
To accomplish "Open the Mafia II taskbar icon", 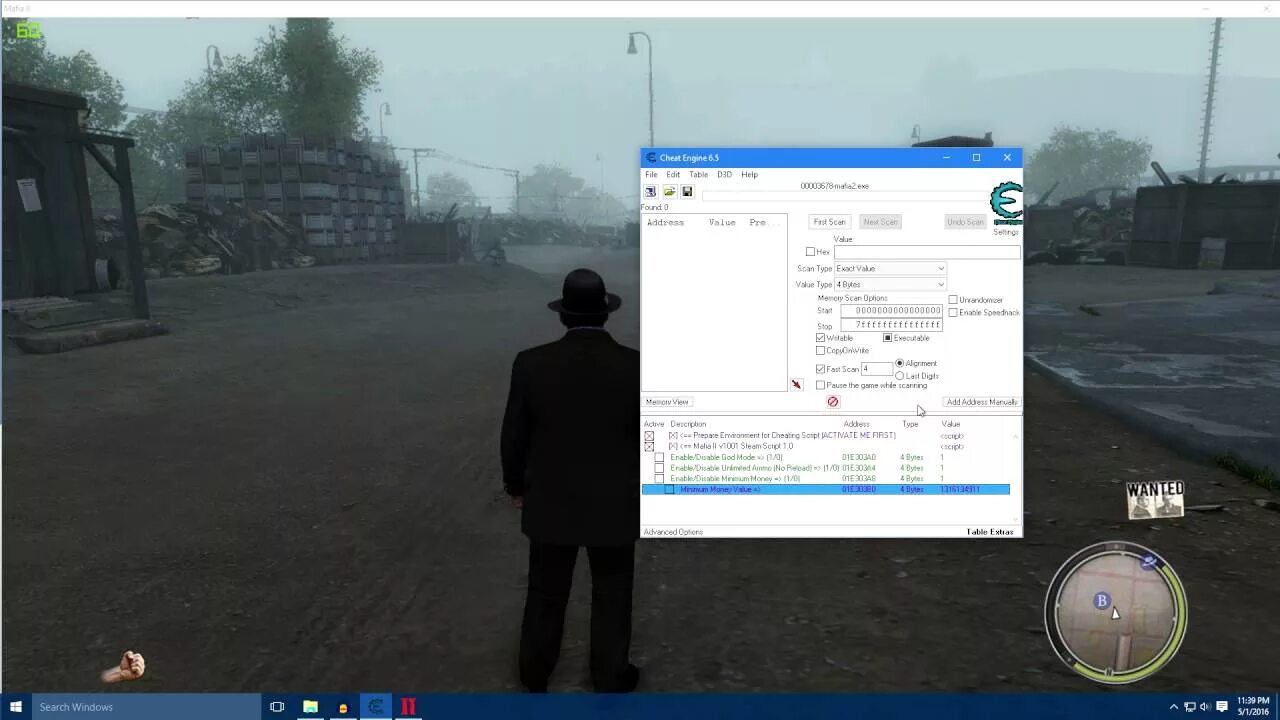I will point(408,706).
